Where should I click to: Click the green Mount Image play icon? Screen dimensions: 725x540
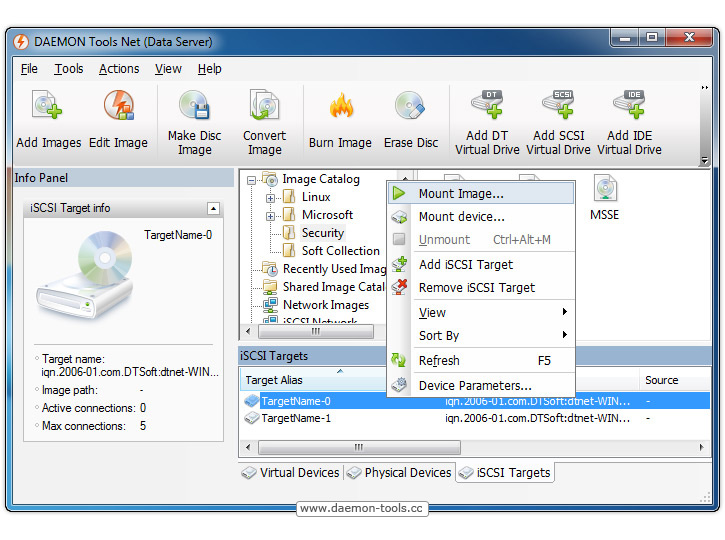click(399, 193)
